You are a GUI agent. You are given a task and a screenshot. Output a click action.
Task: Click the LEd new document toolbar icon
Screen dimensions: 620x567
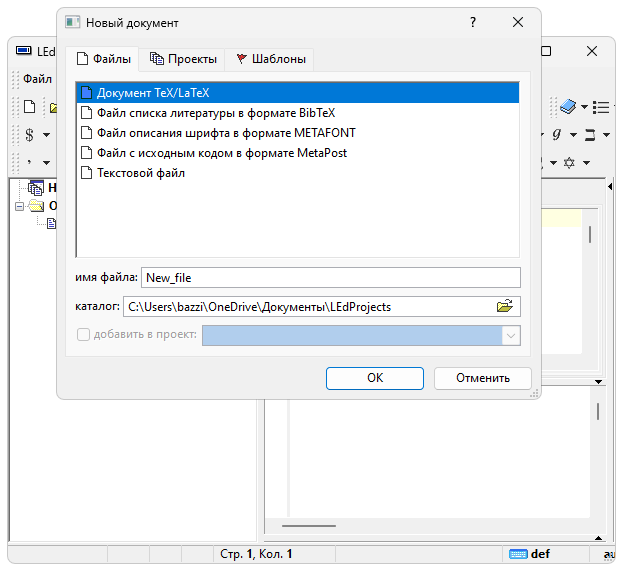(x=30, y=107)
